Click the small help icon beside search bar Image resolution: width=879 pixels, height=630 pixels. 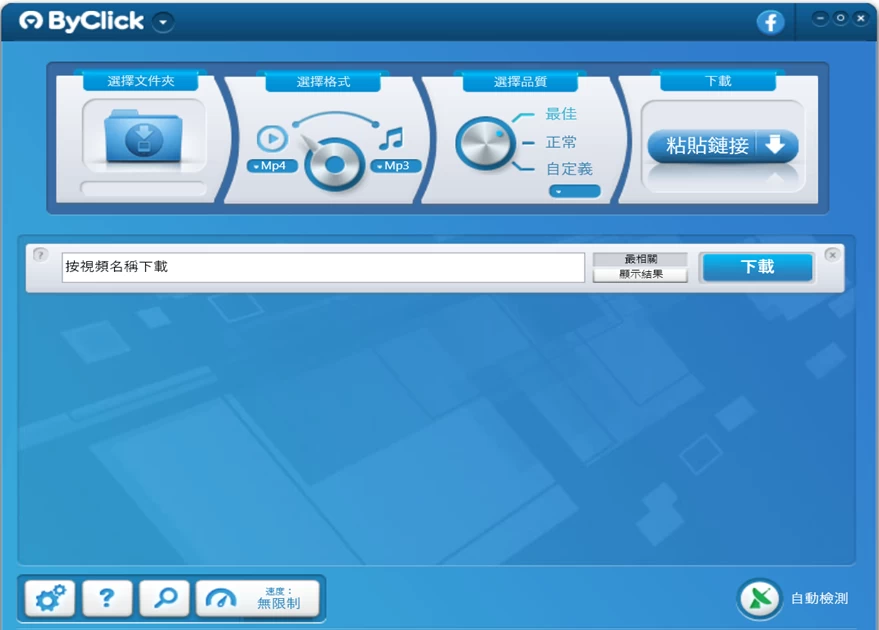[x=40, y=255]
